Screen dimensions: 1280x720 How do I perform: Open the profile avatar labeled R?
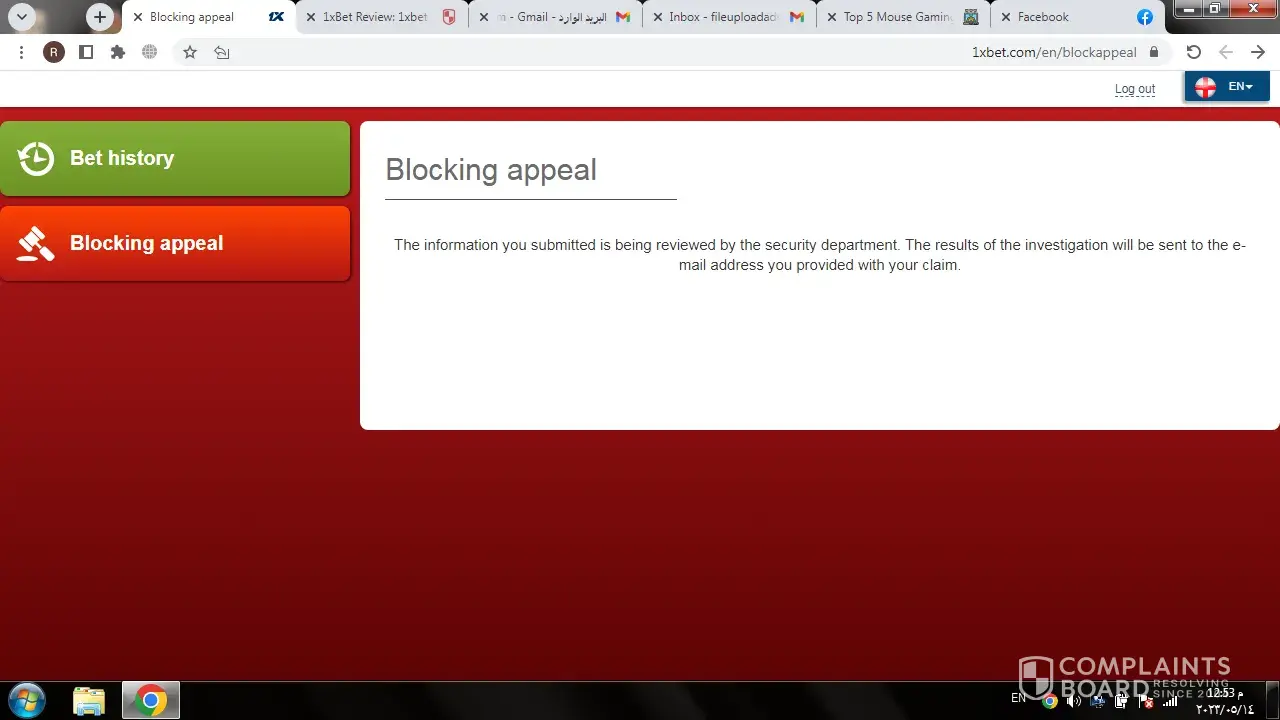[54, 52]
